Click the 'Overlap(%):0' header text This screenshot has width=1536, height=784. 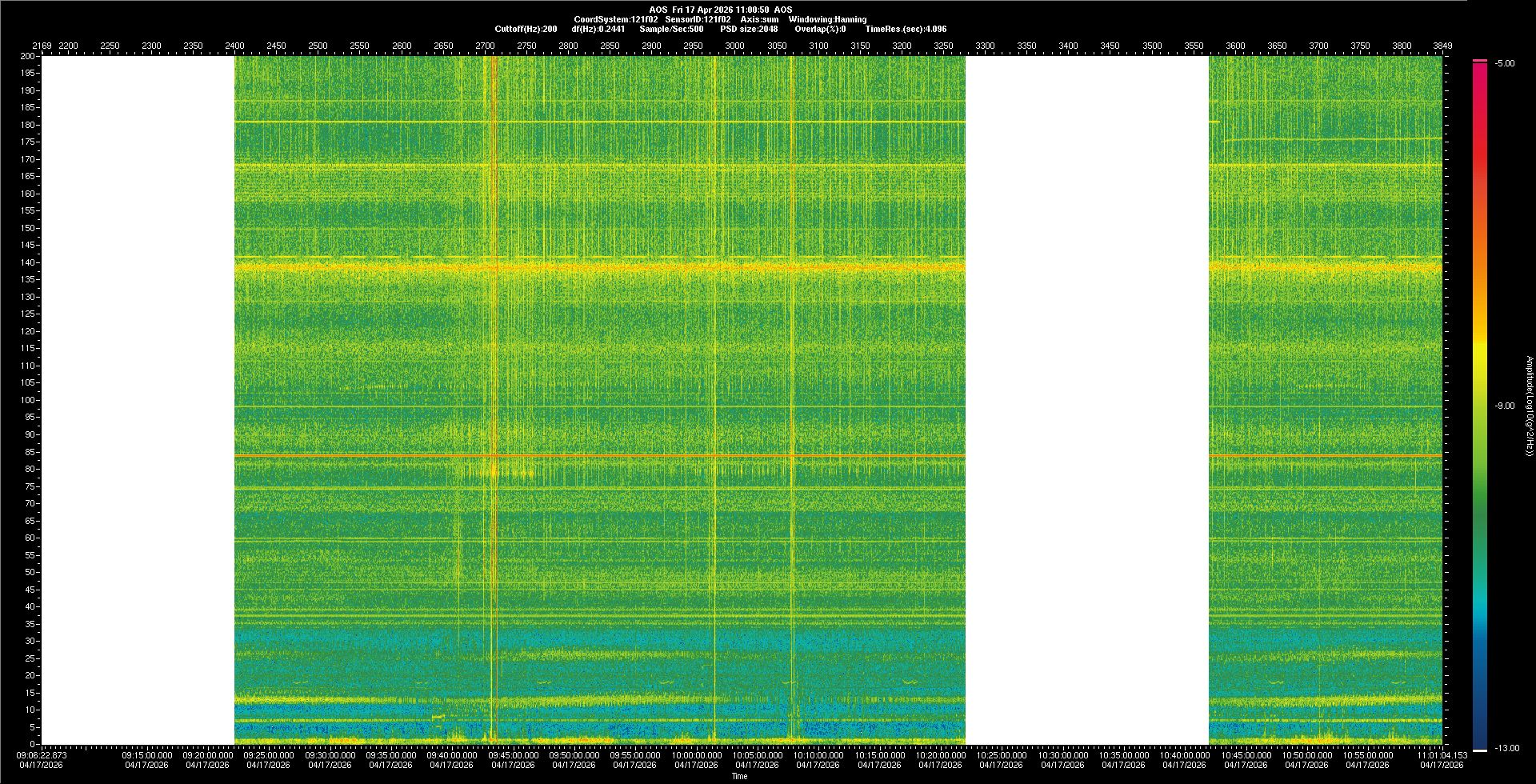820,29
